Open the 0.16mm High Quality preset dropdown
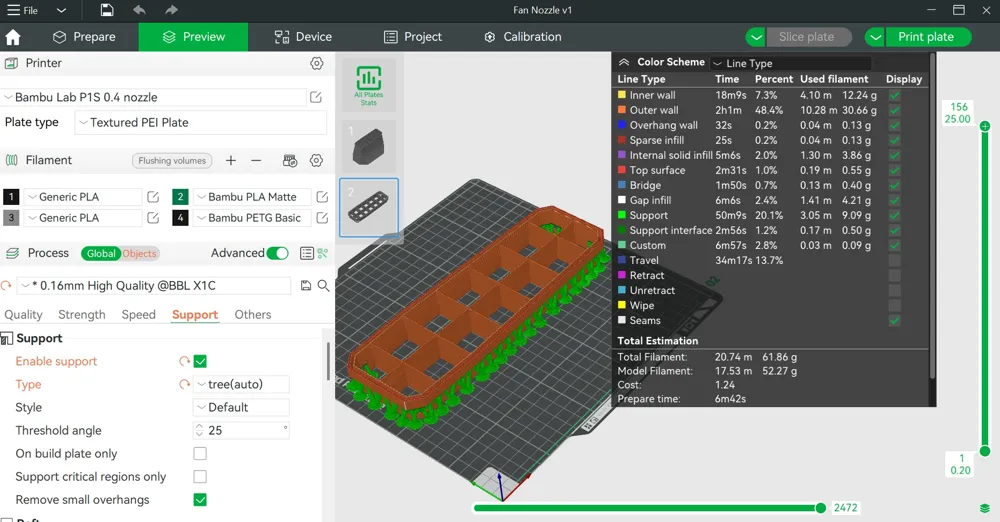The image size is (1000, 522). pos(155,286)
